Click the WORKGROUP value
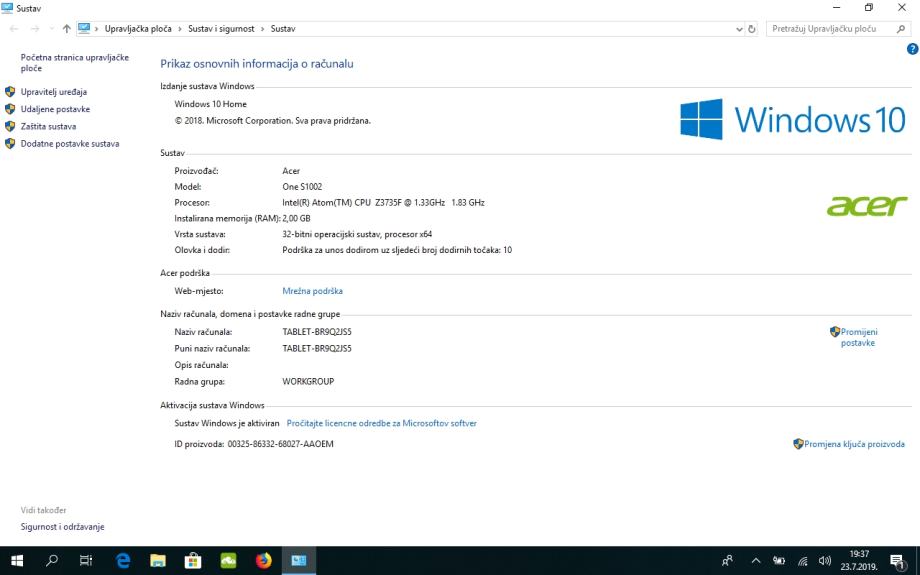 [x=308, y=381]
